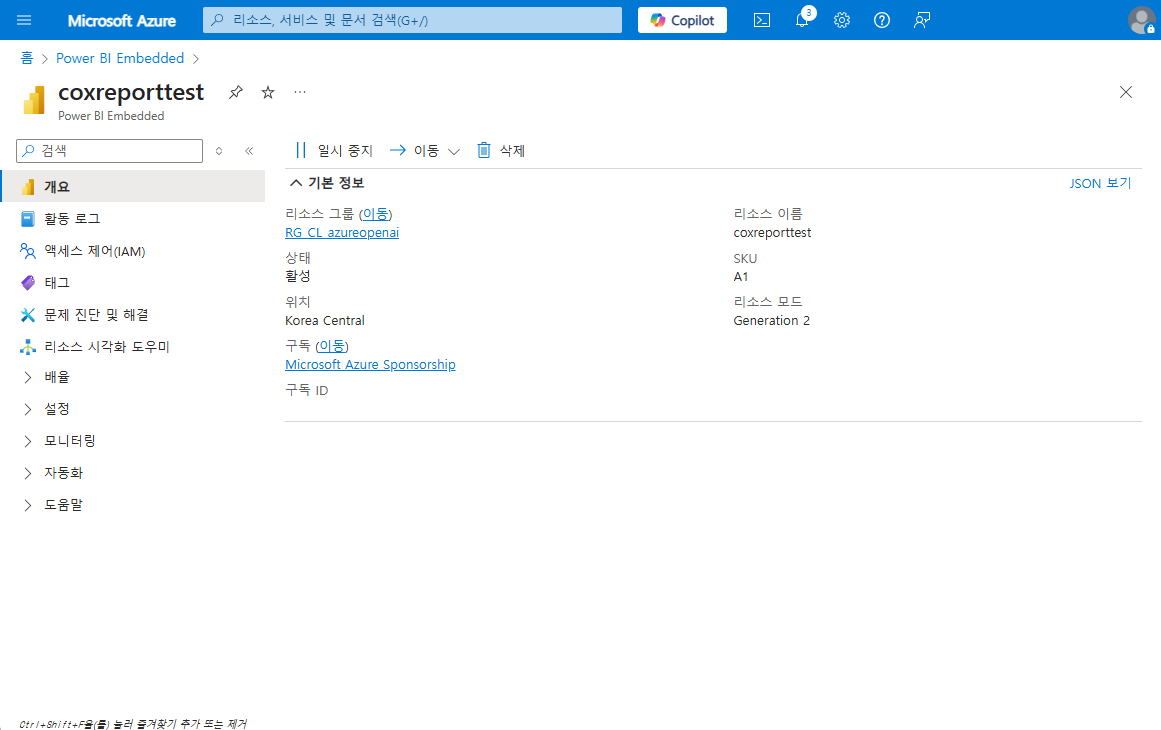Open the Azure portal hamburger menu

coord(24,20)
